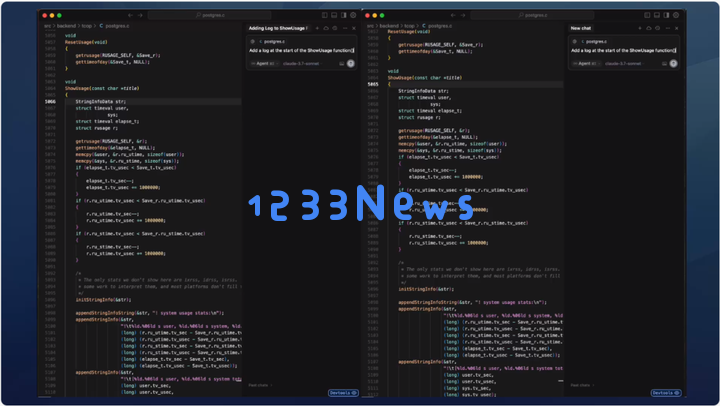Select 'Adding Log to ShowUsage' chat tab

[278, 28]
